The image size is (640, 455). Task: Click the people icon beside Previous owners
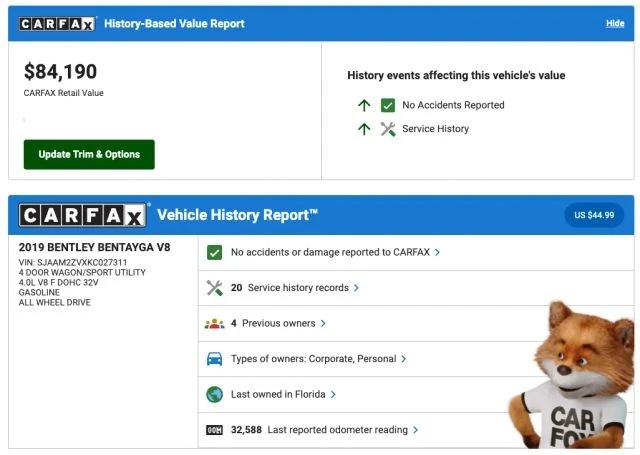(x=214, y=324)
